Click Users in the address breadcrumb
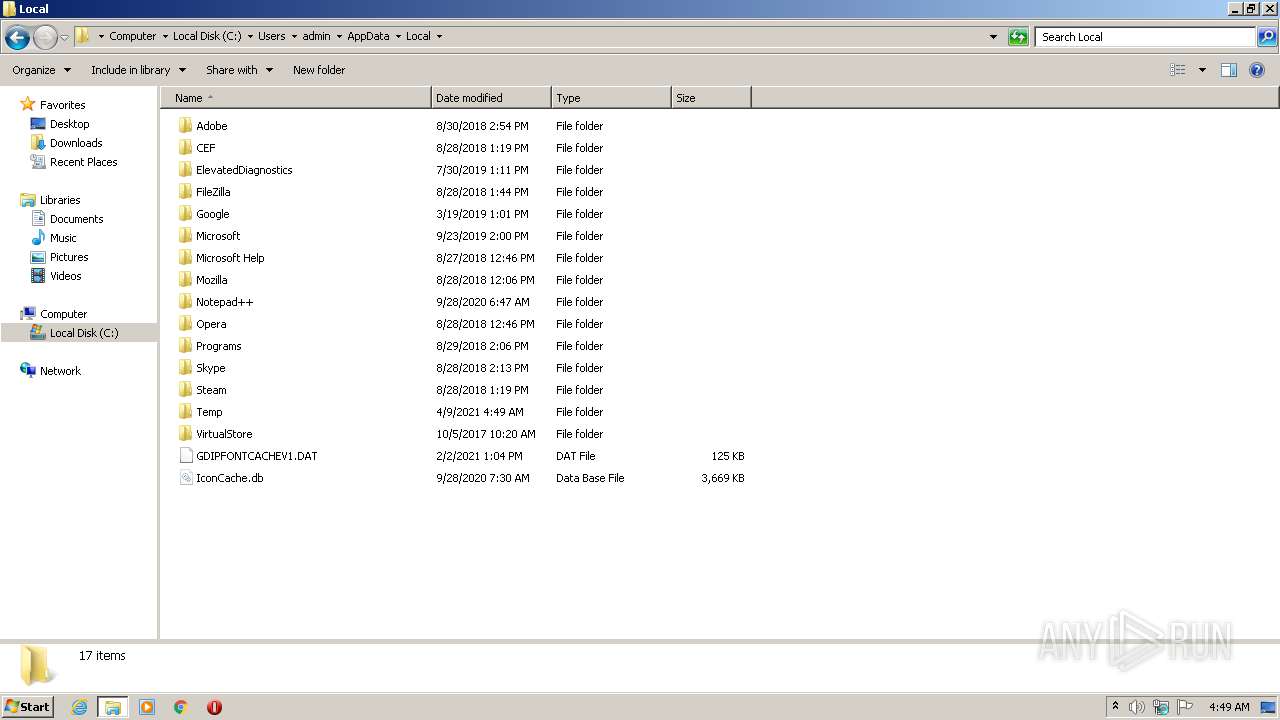Screen dimensions: 1280x720 tap(271, 36)
